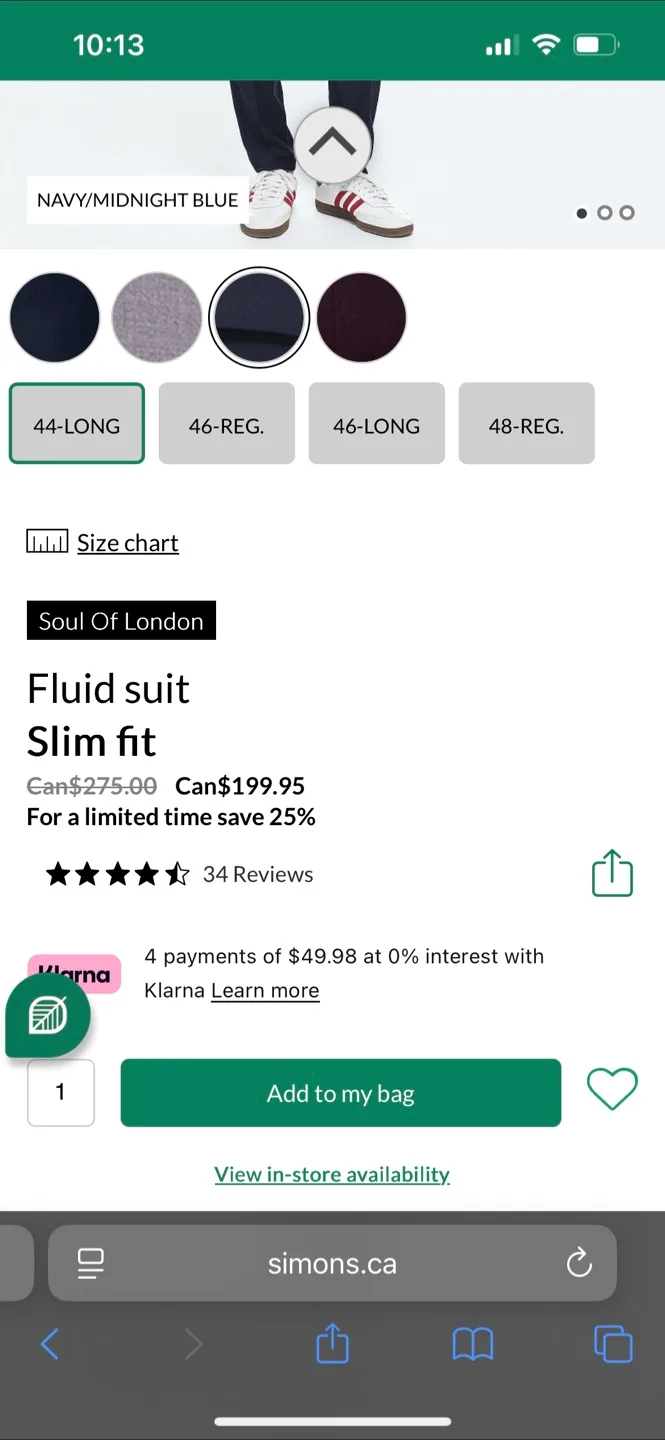Open the Soul Of London brand page
The image size is (665, 1440).
121,620
